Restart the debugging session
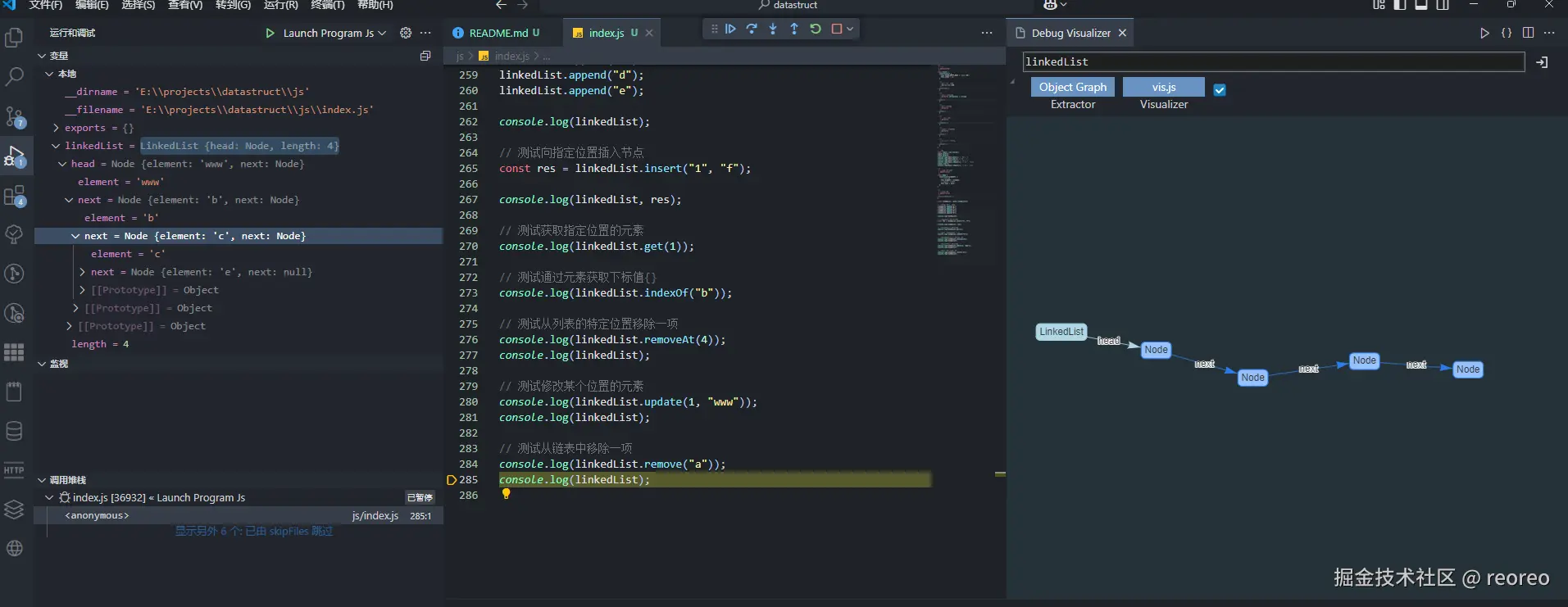Viewport: 1568px width, 607px height. pos(816,29)
